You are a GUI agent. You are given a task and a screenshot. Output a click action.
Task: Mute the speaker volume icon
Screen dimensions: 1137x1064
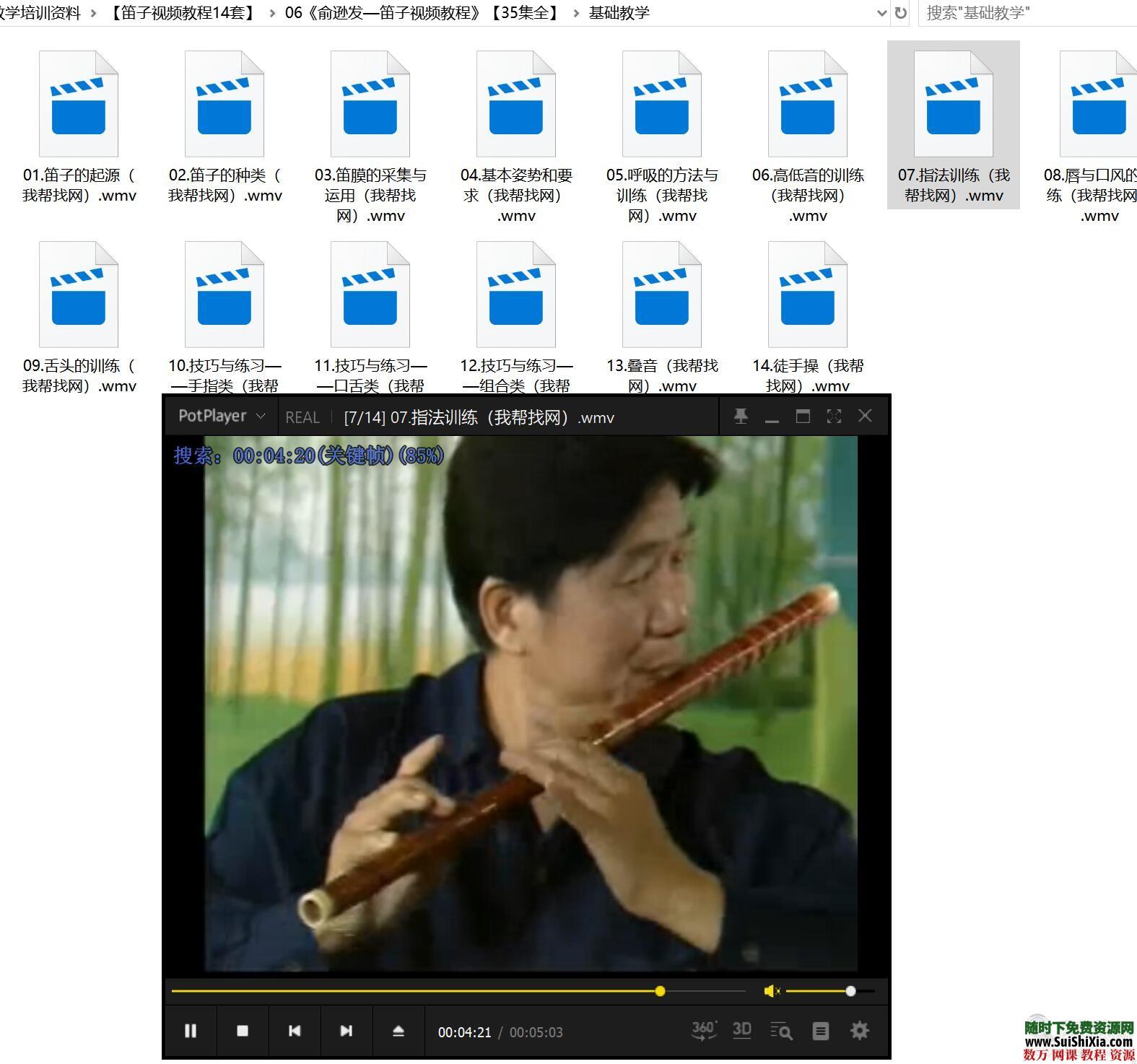coord(771,991)
